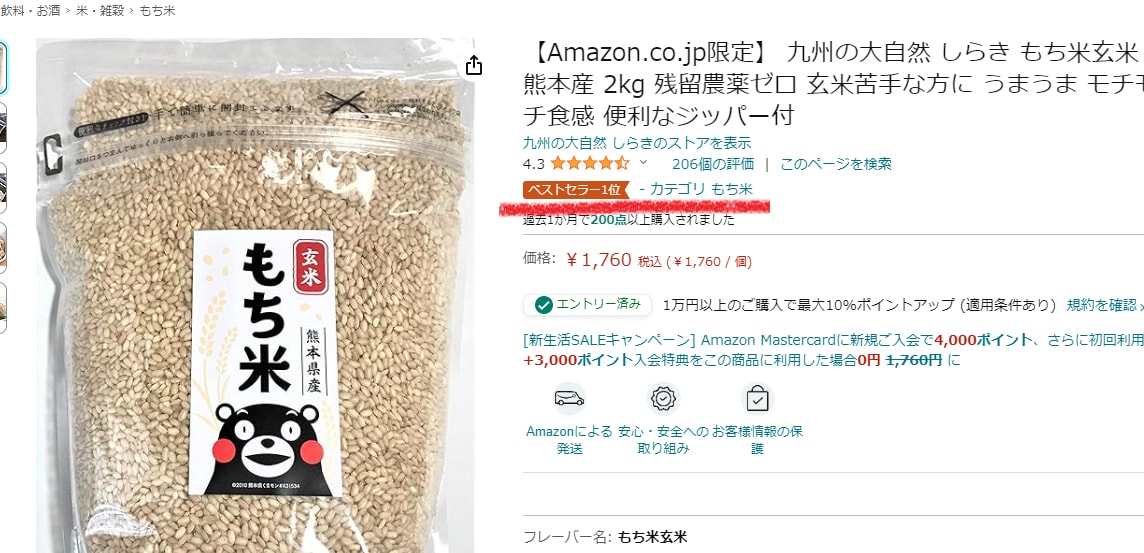
Task: Expand 規約を確認 terms chevron
Action: pos(1140,305)
